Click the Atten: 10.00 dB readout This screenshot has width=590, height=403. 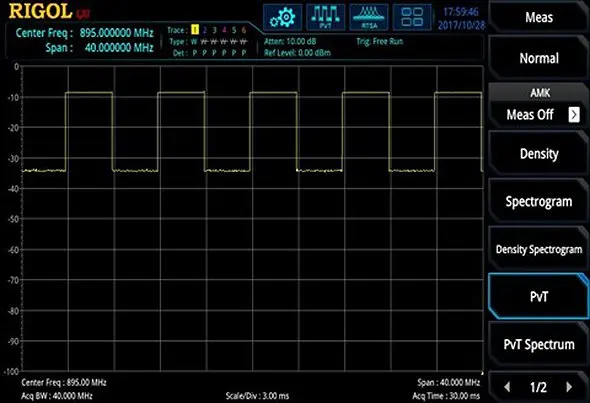290,41
